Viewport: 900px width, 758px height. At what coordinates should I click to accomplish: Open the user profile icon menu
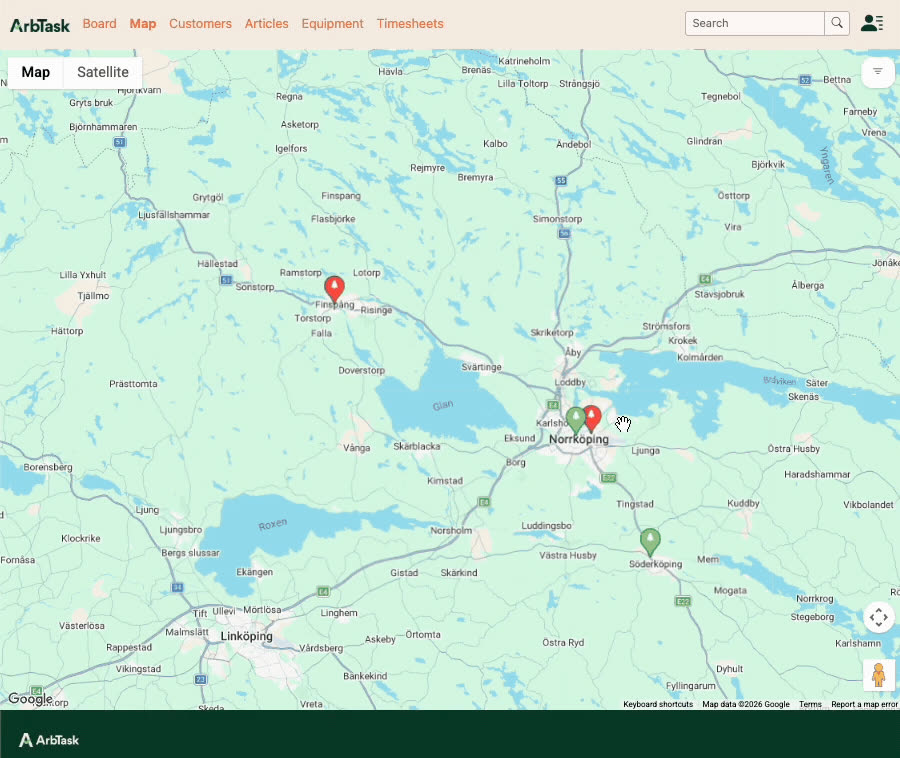872,23
